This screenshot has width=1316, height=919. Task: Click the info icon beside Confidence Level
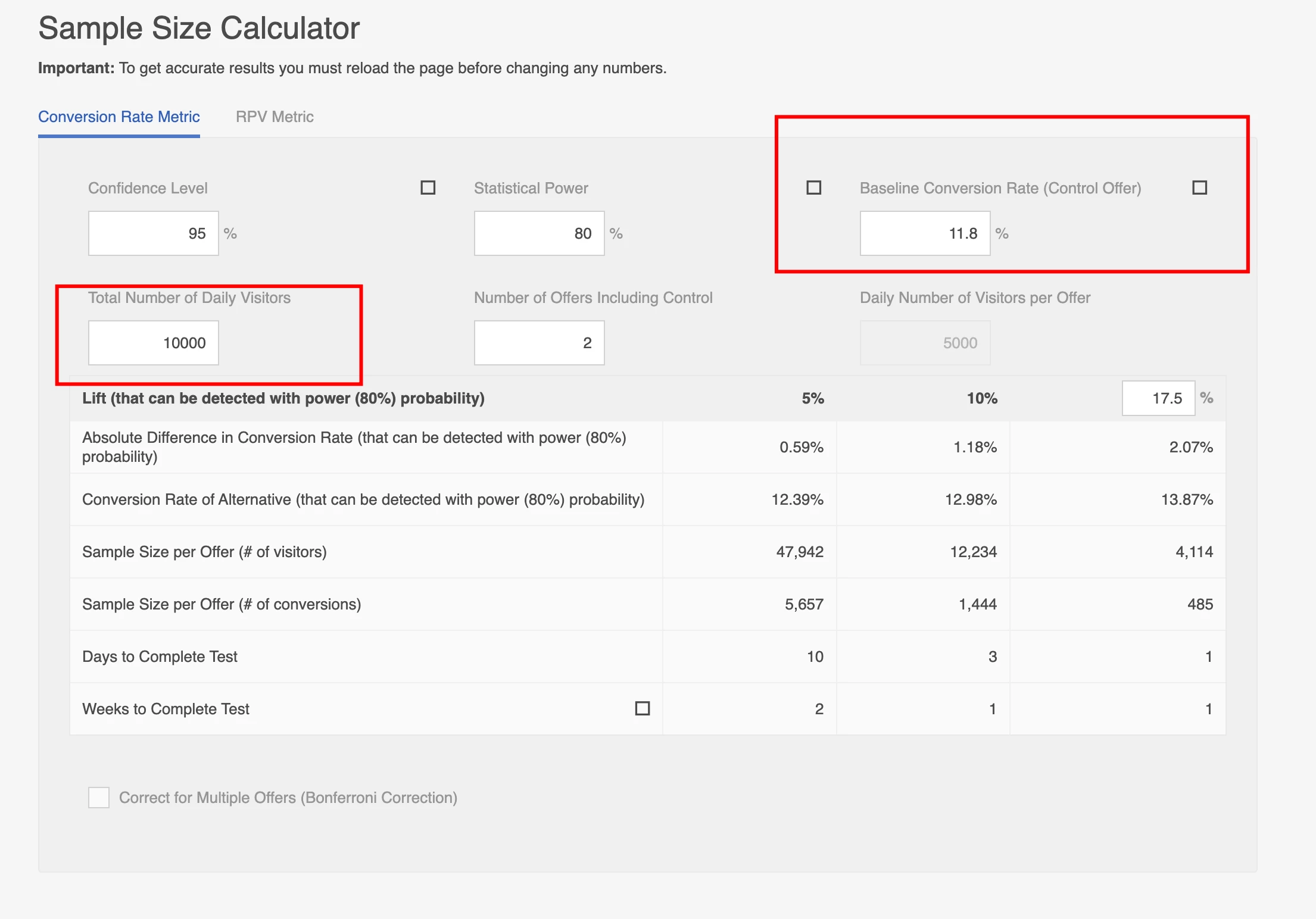[428, 187]
